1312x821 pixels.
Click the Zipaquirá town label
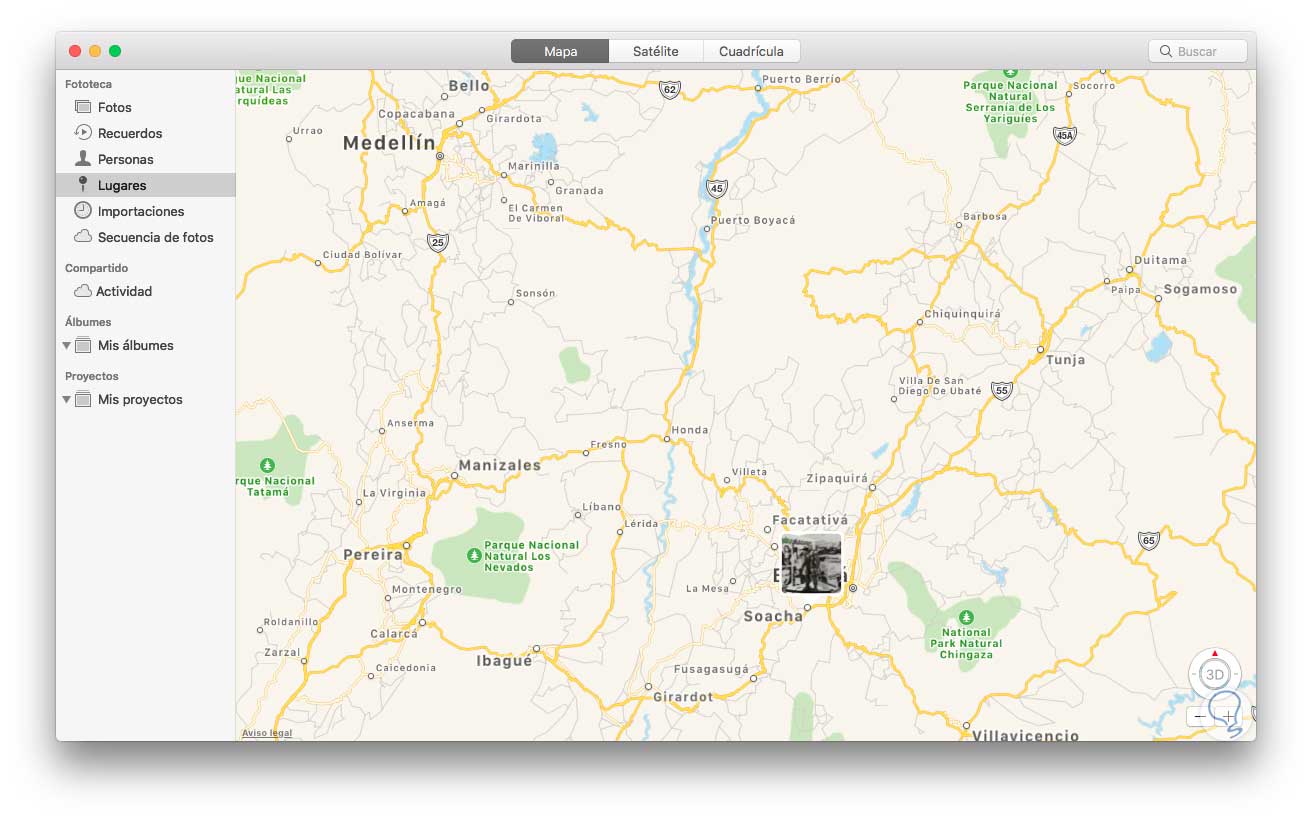pyautogui.click(x=838, y=479)
